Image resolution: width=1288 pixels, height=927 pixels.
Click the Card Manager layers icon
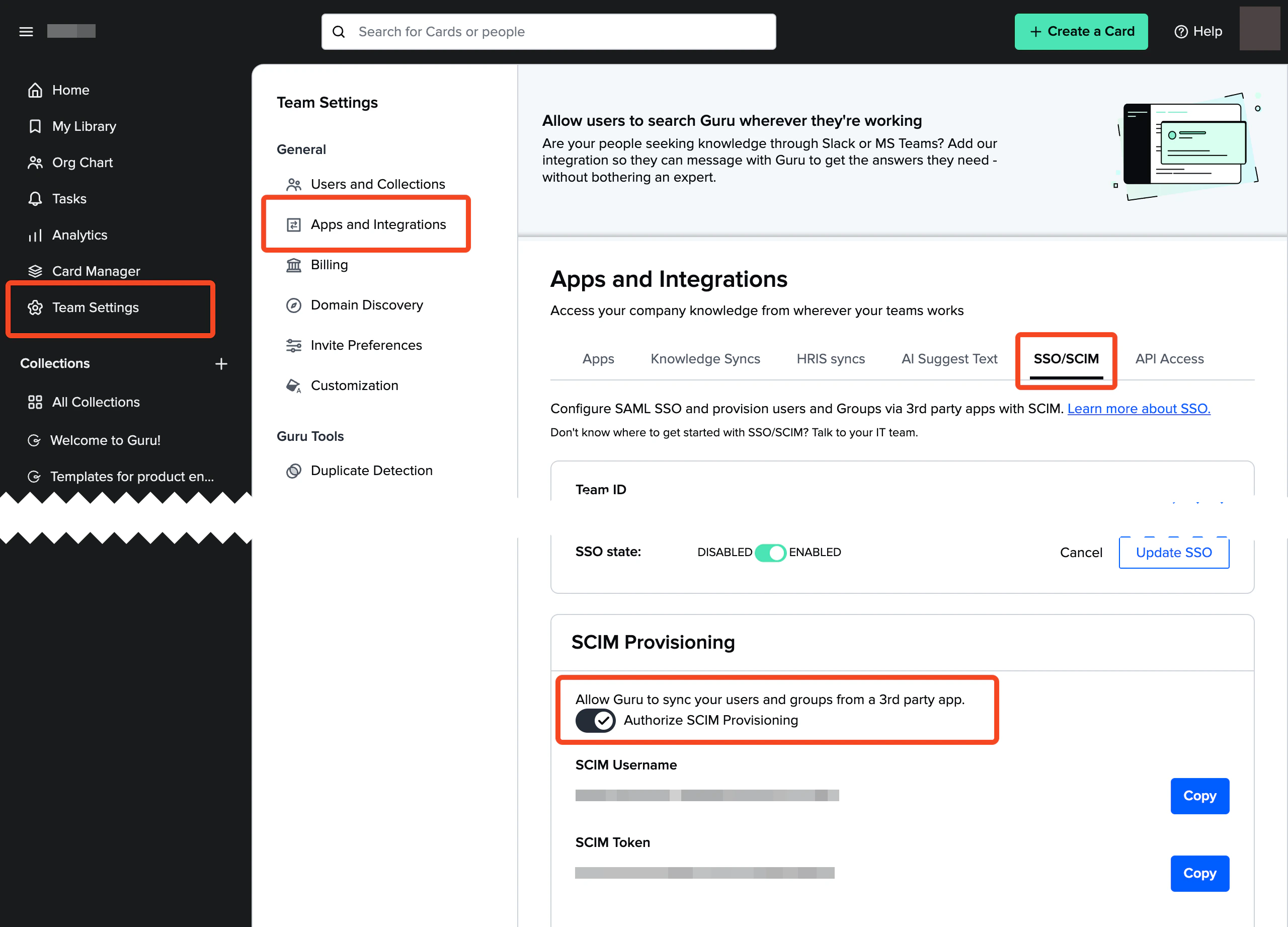(x=35, y=271)
